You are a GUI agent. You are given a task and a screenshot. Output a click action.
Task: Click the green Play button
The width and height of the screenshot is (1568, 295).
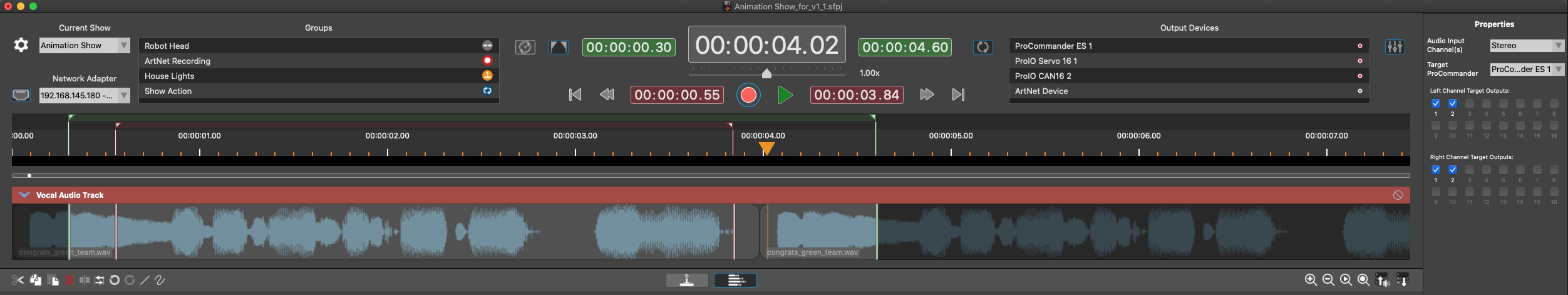785,95
